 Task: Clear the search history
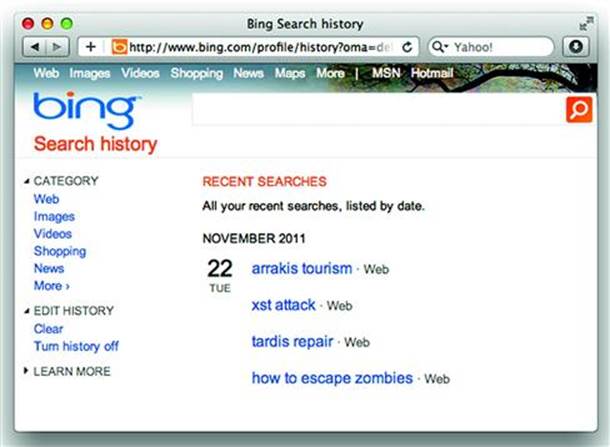48,329
